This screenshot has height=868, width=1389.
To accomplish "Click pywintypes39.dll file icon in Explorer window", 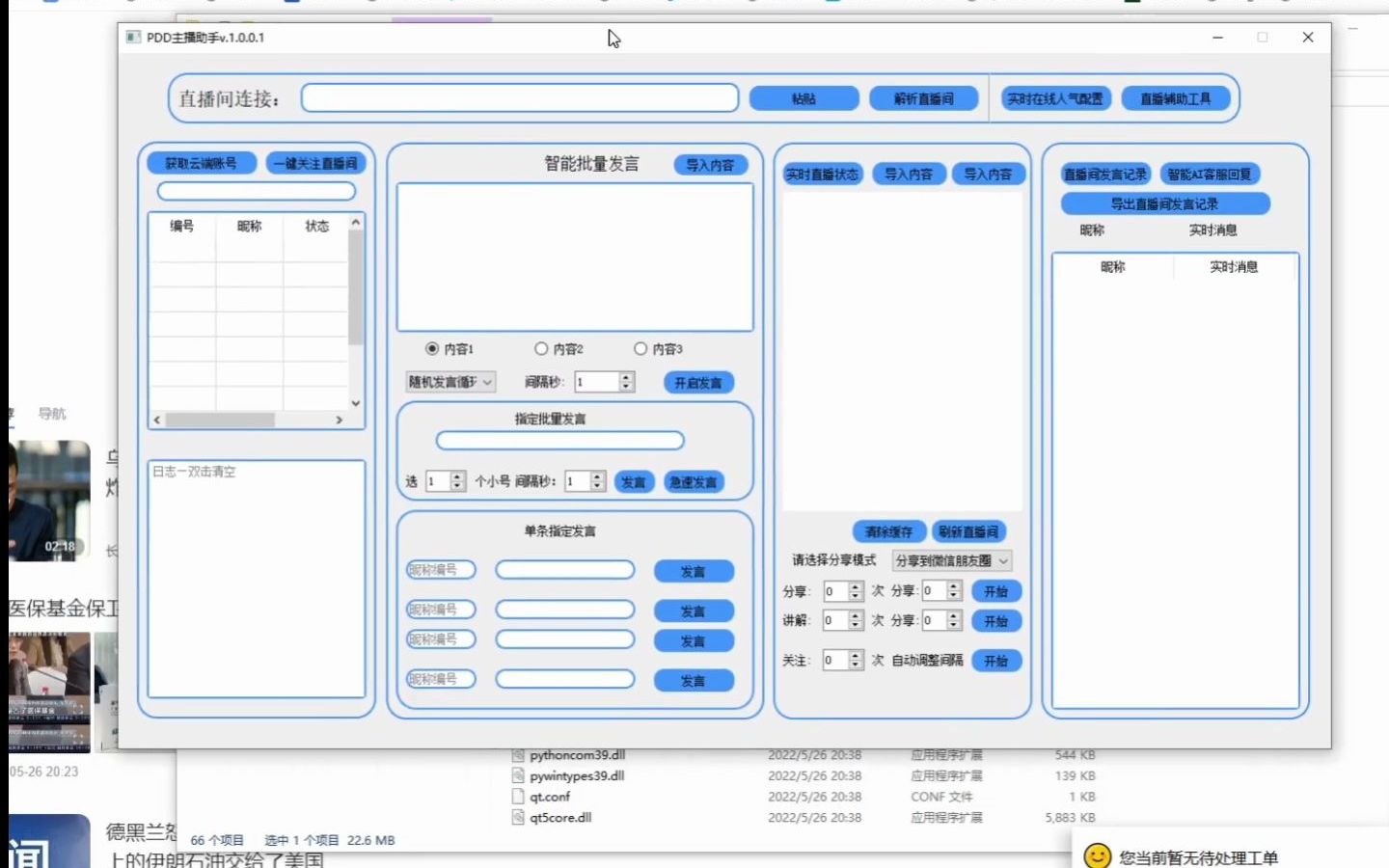I will coord(518,775).
